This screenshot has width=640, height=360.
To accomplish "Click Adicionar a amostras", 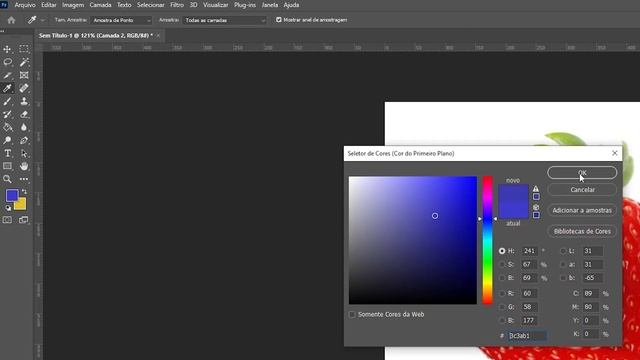I will coord(582,211).
